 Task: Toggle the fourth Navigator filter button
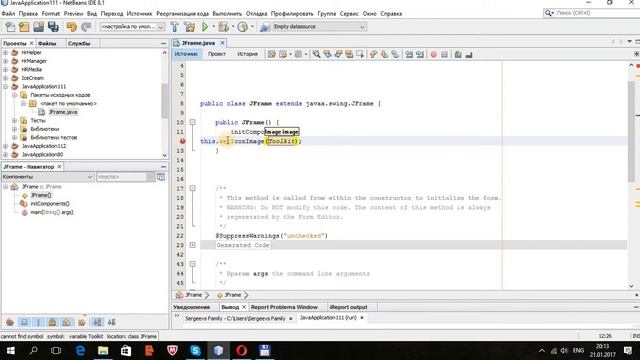coord(53,322)
